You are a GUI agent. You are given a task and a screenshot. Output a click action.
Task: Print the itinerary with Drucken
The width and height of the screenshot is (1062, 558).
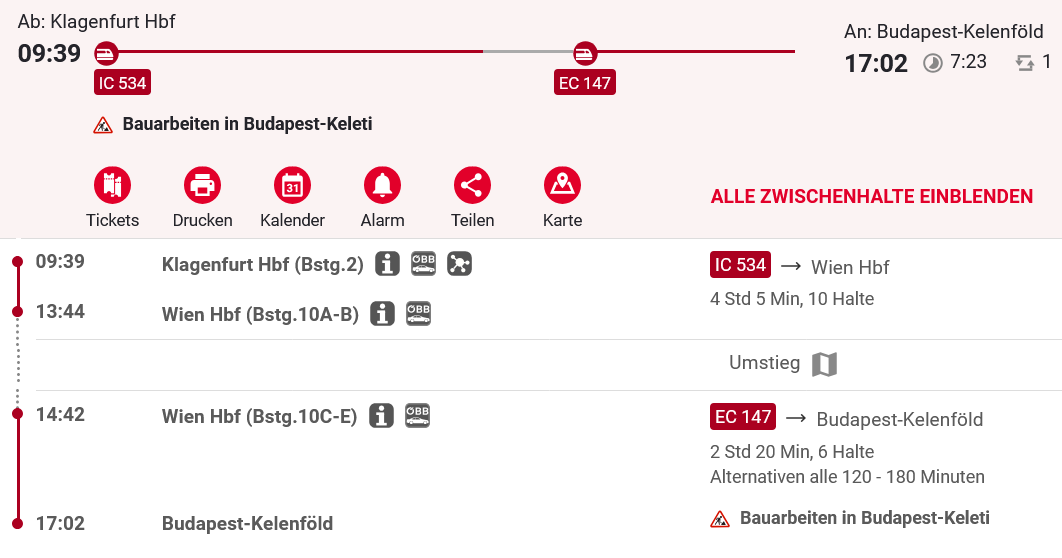pos(203,186)
